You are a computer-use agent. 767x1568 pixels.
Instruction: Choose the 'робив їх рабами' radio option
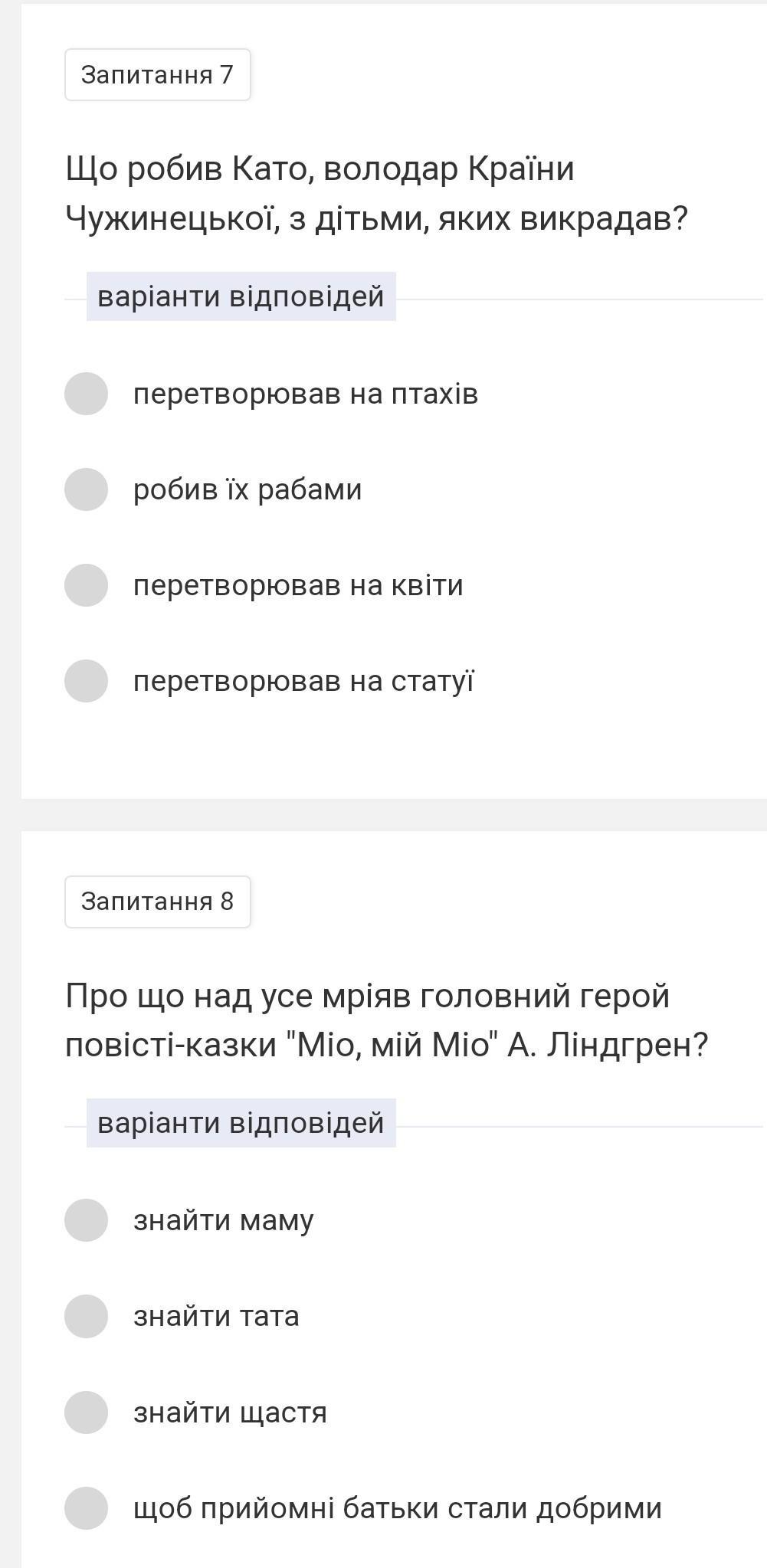[86, 489]
